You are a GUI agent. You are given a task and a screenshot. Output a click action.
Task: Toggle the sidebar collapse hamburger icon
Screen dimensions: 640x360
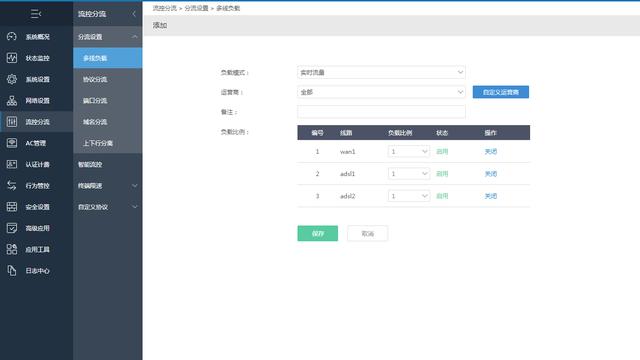[x=36, y=14]
